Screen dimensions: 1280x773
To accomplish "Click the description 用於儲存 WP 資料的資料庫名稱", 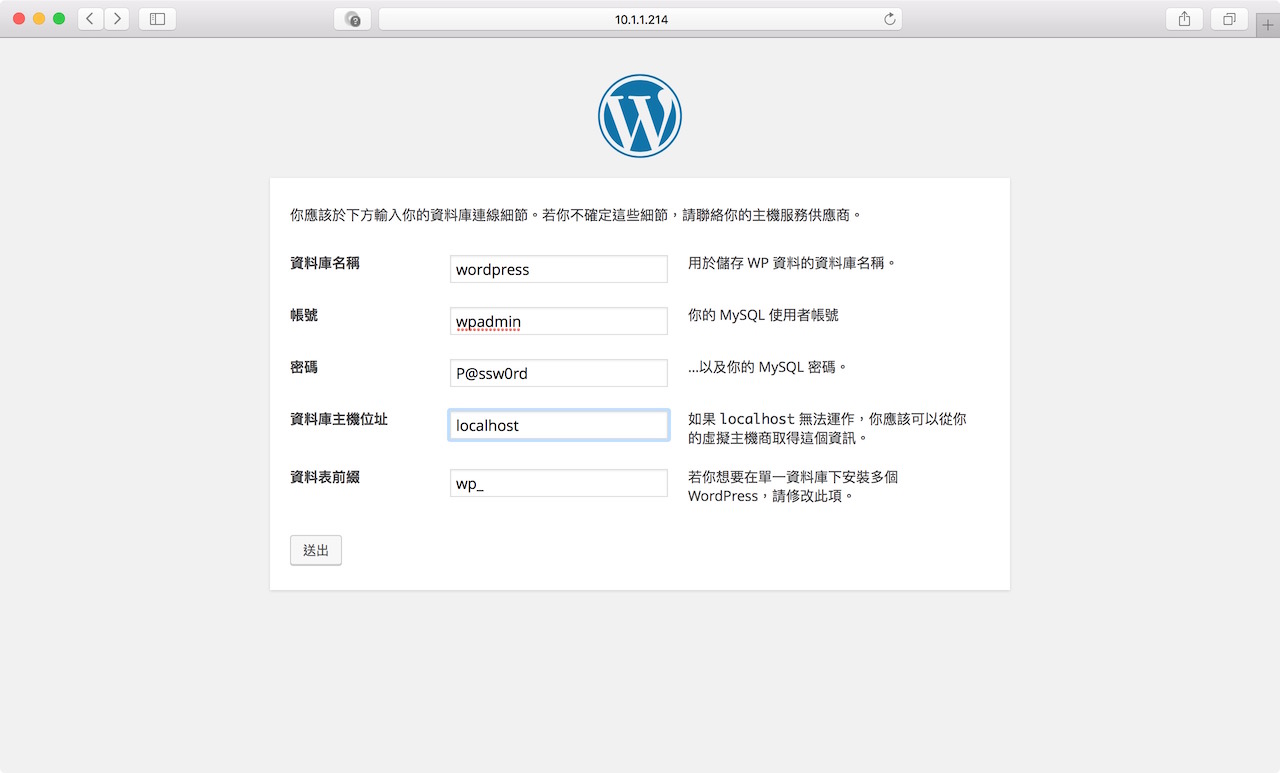I will [x=792, y=263].
